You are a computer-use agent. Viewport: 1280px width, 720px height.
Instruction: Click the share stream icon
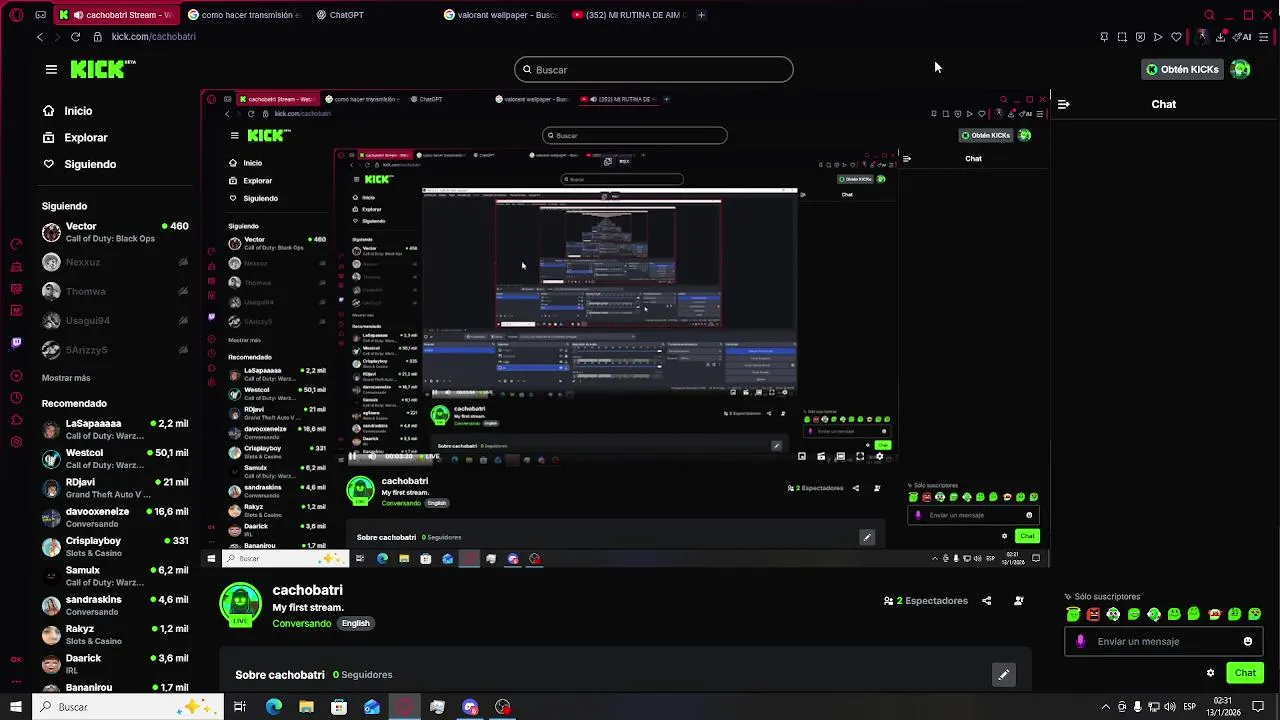pos(987,601)
